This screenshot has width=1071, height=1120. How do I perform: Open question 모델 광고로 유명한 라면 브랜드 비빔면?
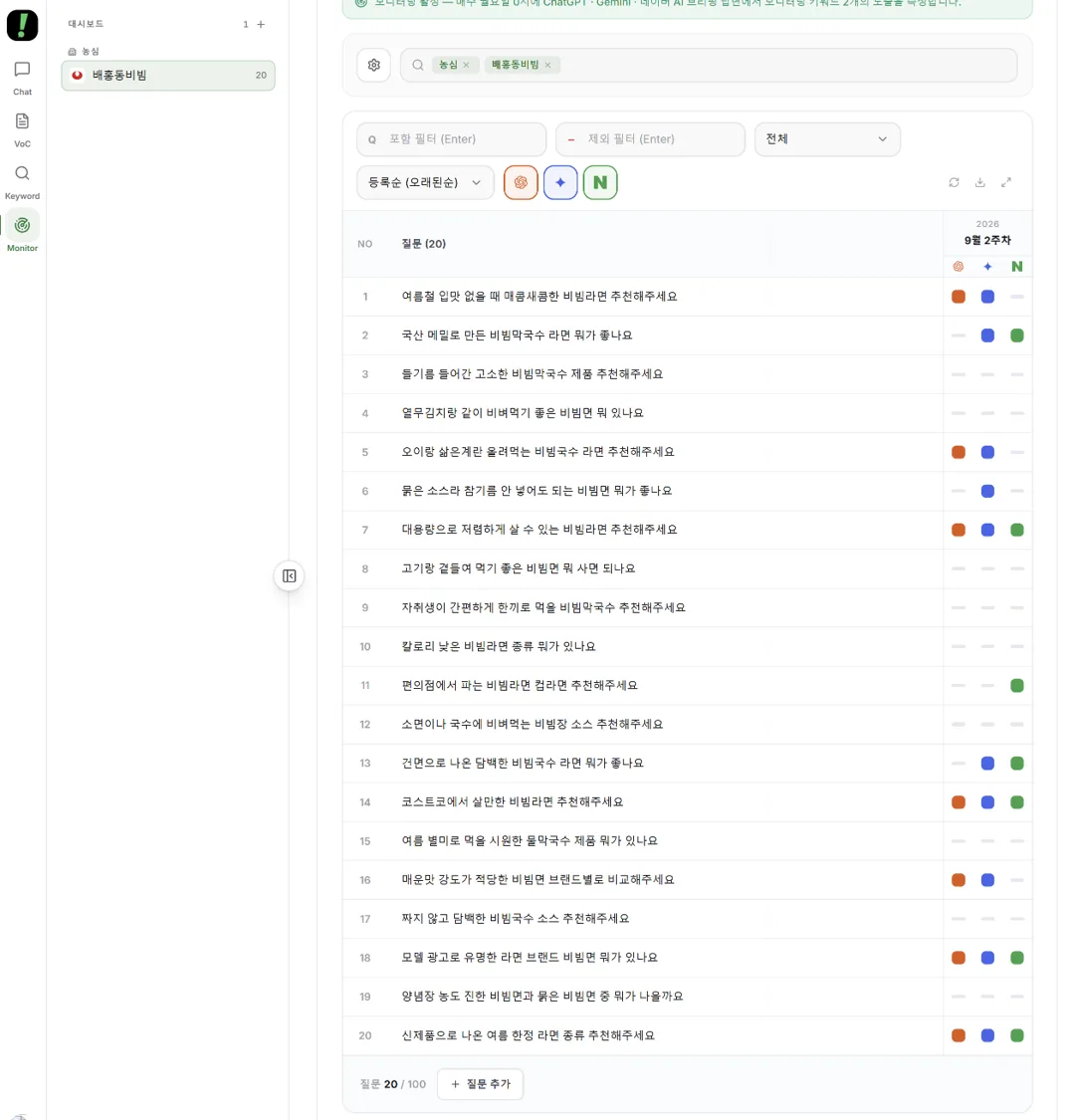click(530, 958)
